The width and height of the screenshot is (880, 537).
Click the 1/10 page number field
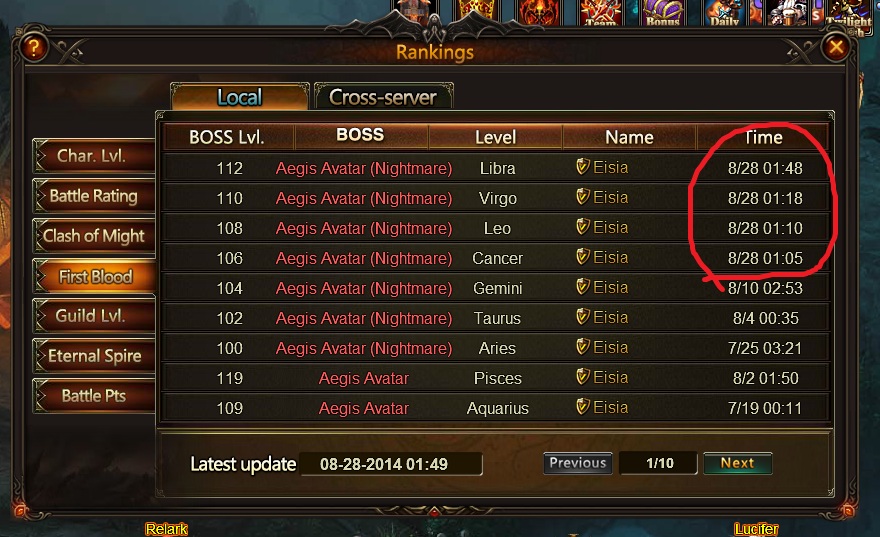pyautogui.click(x=659, y=463)
